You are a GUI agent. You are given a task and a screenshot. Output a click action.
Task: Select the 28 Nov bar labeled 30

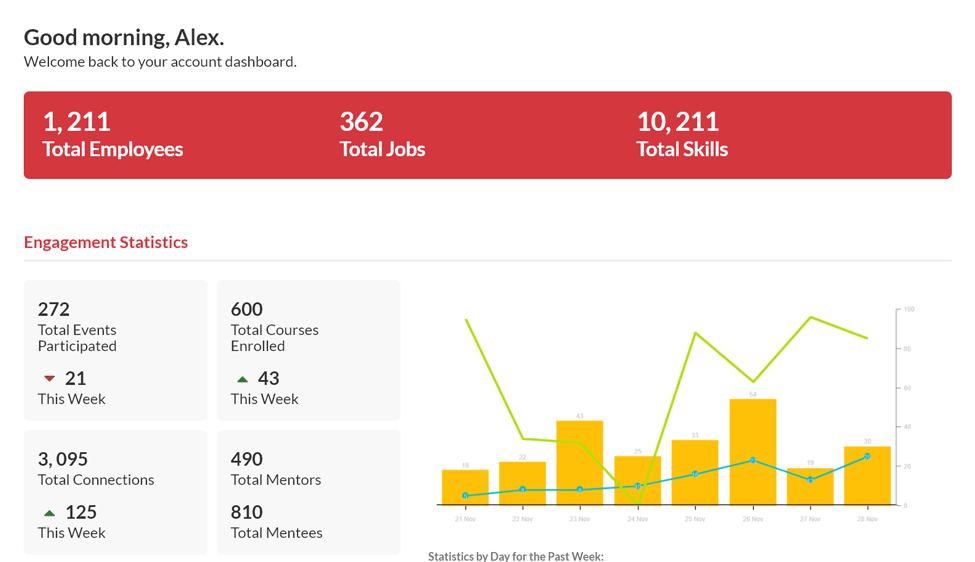click(867, 476)
